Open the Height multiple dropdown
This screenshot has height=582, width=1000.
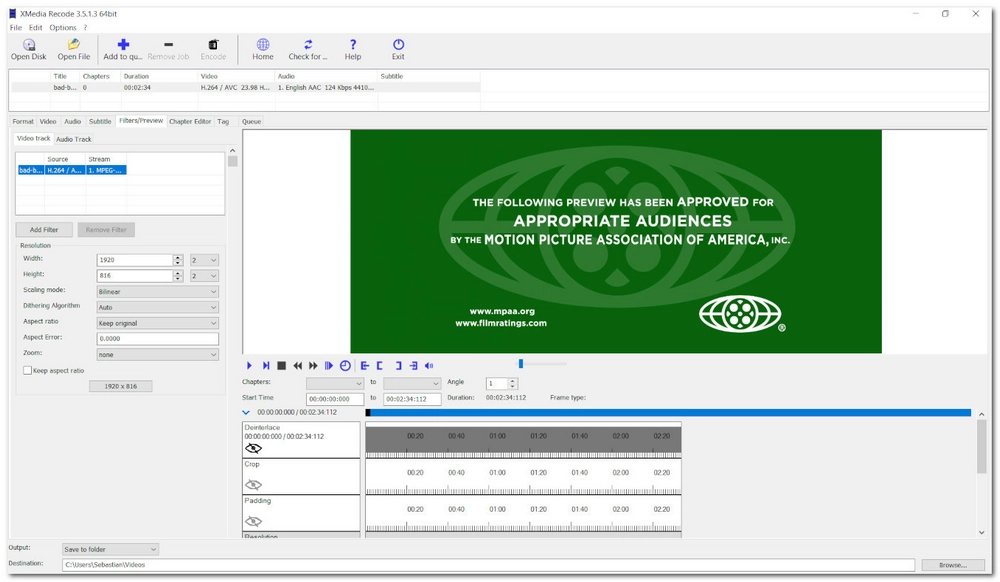tap(204, 276)
